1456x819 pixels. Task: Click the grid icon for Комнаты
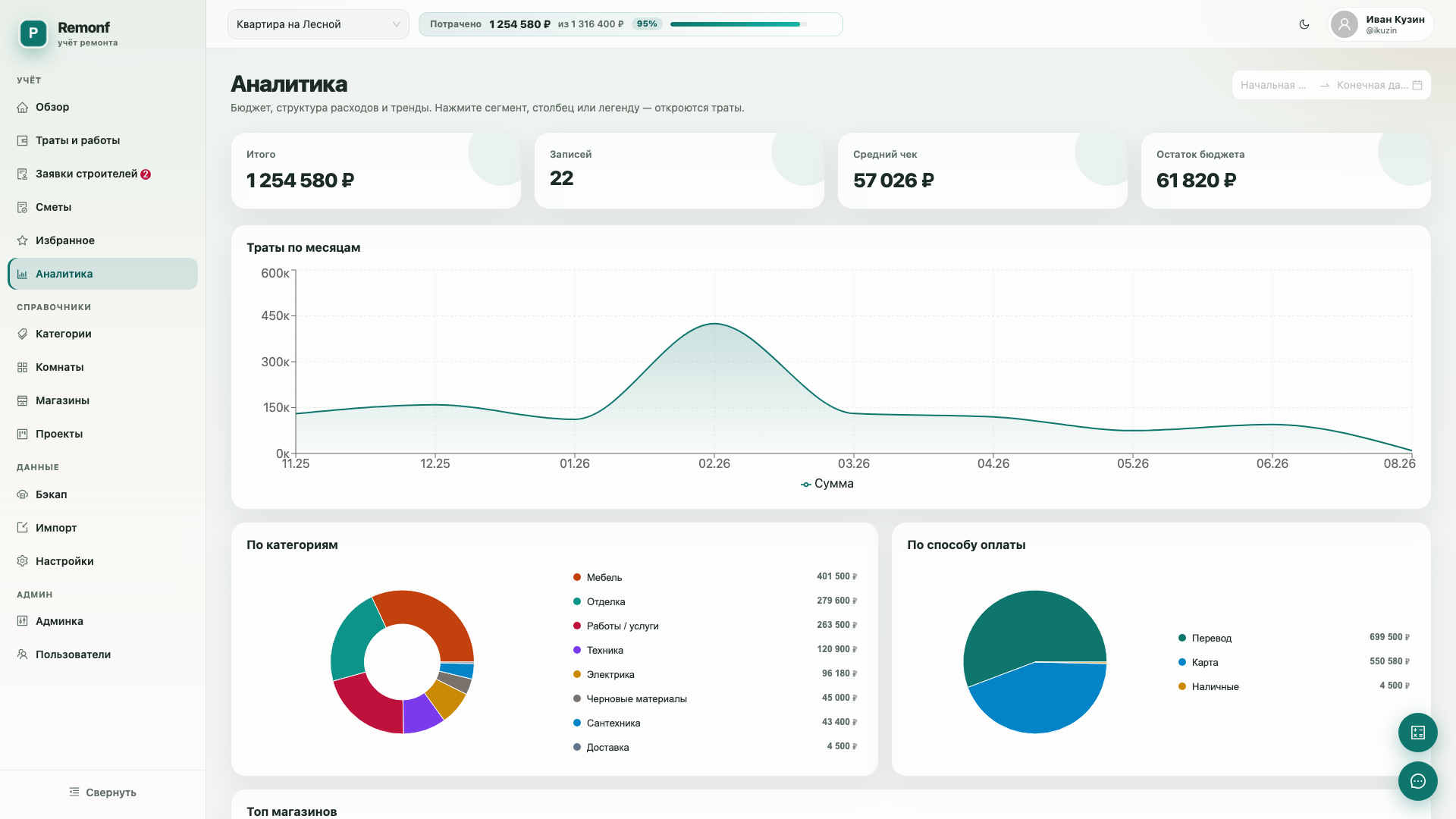click(23, 367)
